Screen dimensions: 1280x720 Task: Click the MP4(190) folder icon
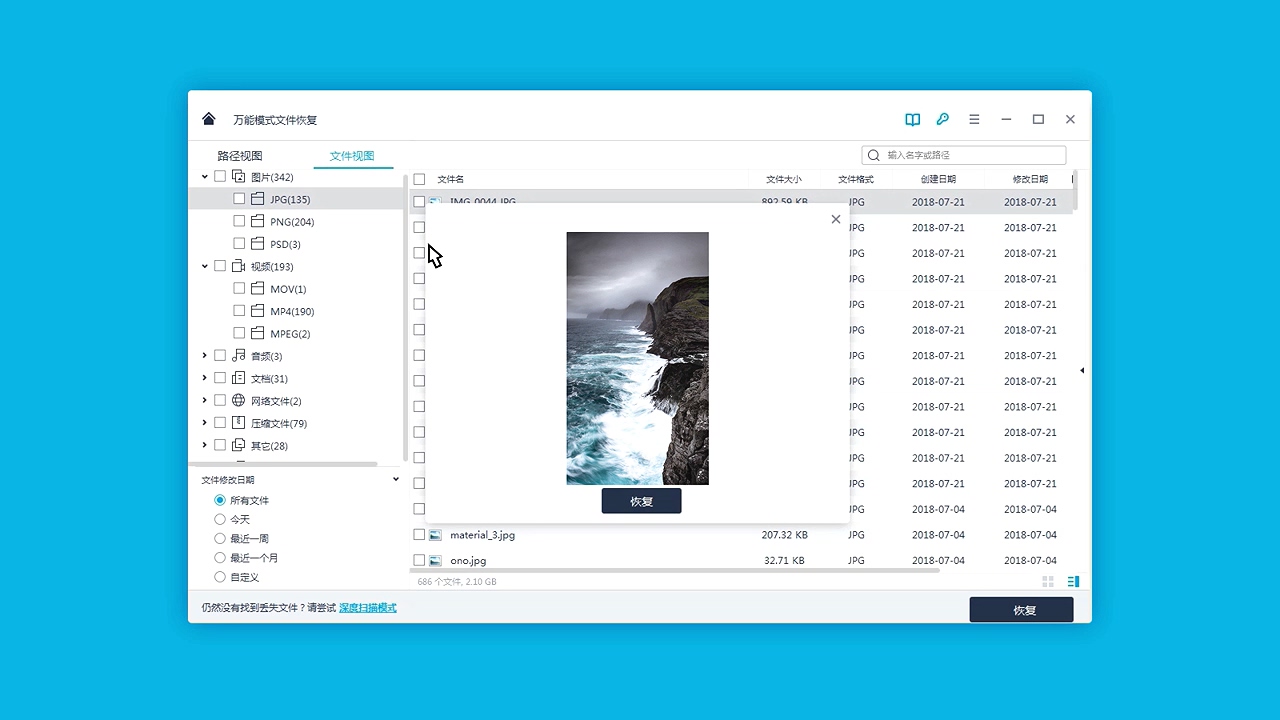point(258,311)
